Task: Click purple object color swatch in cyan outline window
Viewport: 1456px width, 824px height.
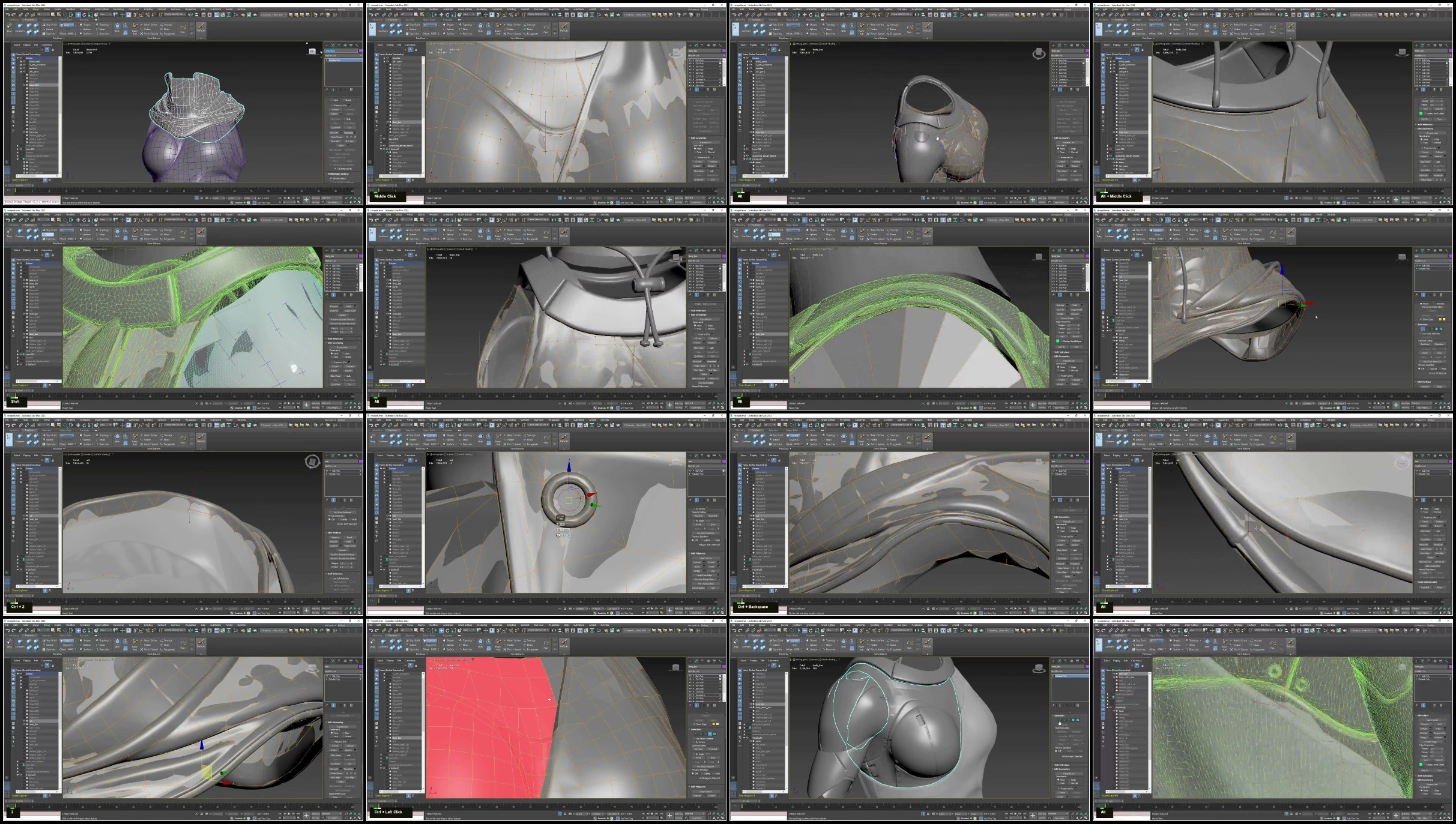Action: coord(1086,667)
